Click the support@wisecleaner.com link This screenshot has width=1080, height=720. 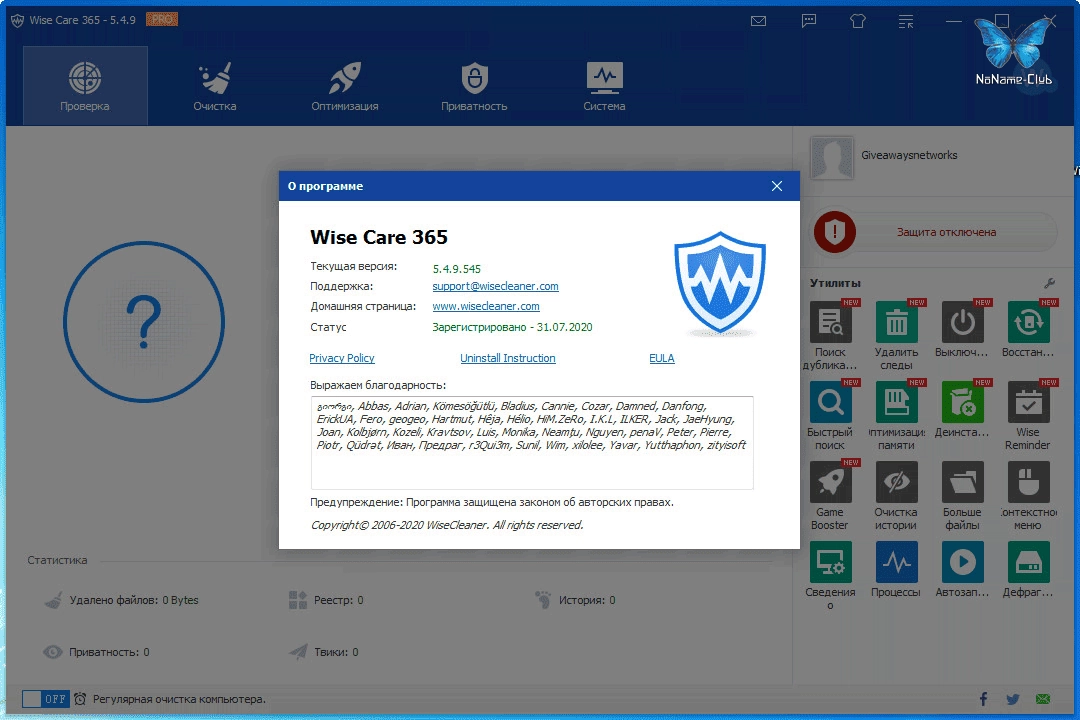[x=495, y=286]
